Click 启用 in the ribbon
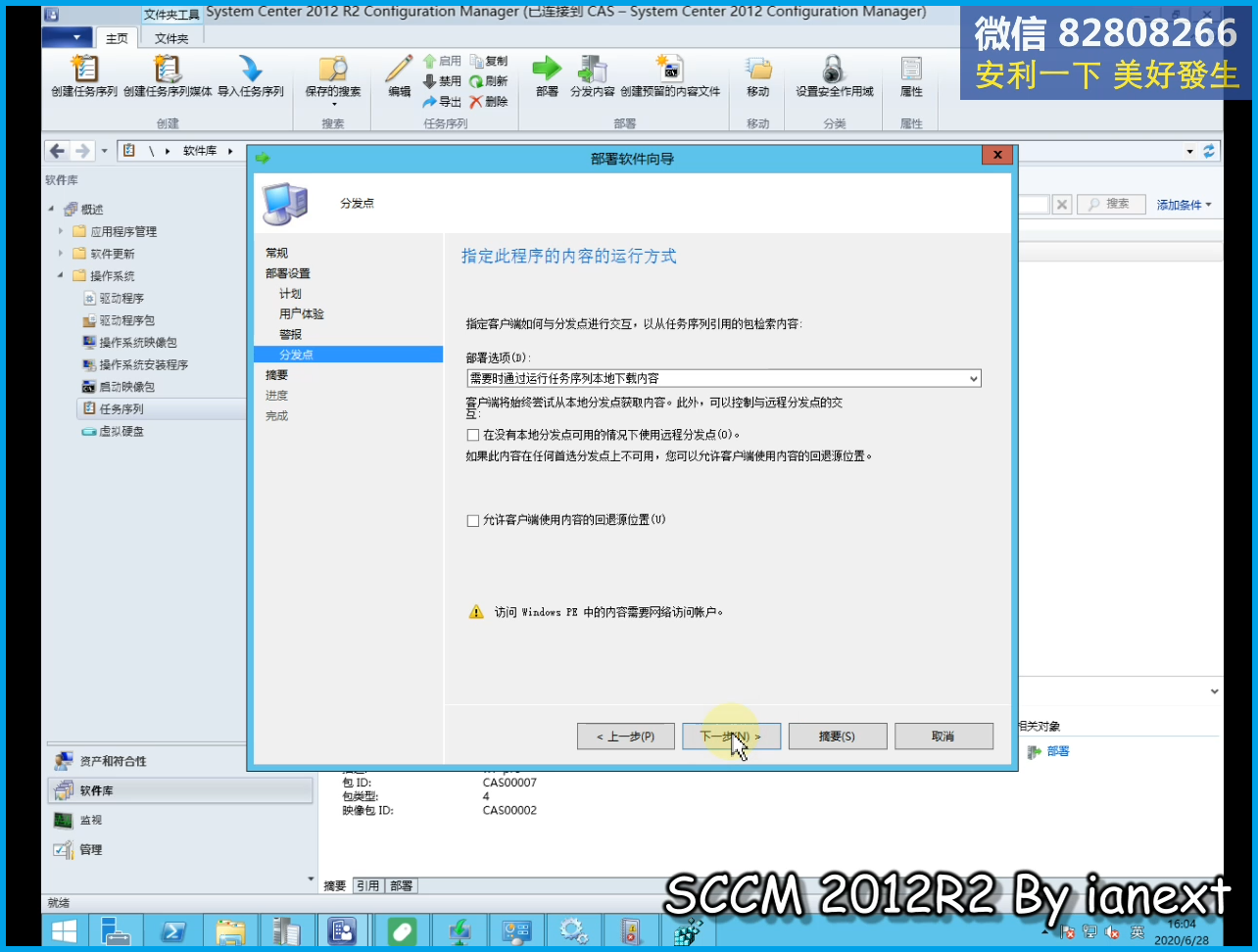This screenshot has height=952, width=1258. pos(442,61)
